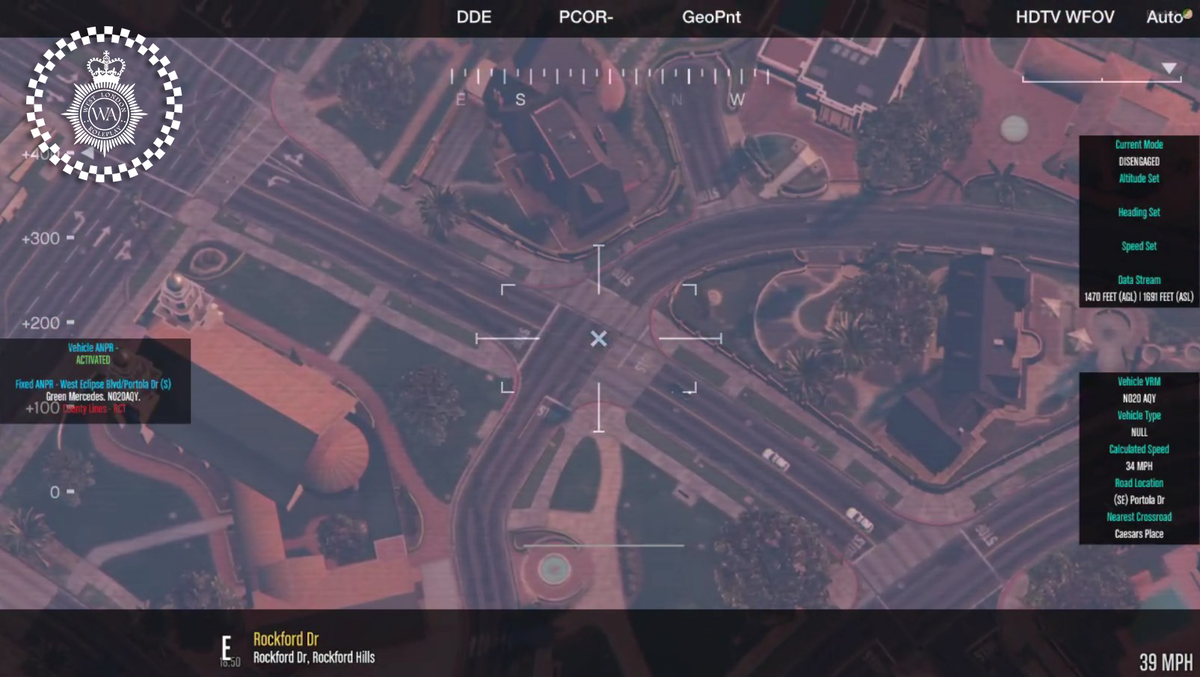Click the Caesars Place crossroad value
Image resolution: width=1200 pixels, height=677 pixels.
tap(1140, 534)
